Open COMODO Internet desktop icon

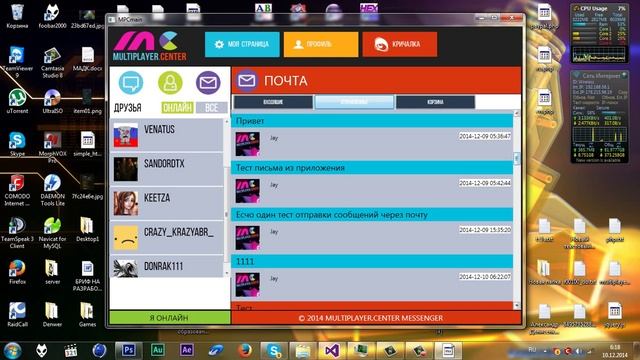tap(17, 190)
